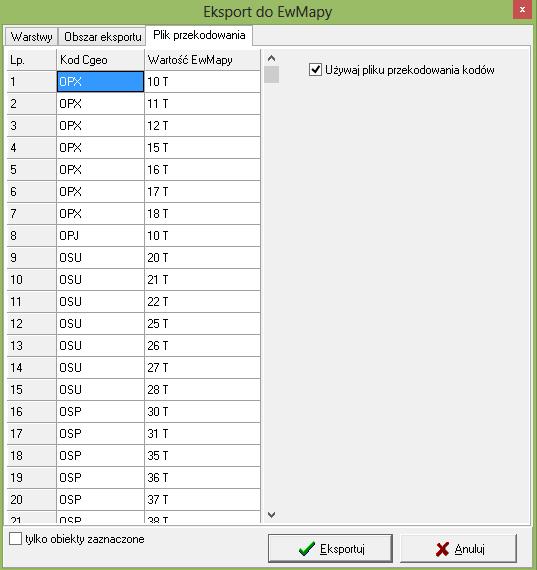The image size is (537, 570).
Task: Select the 35 T value cell
Action: coord(203,455)
